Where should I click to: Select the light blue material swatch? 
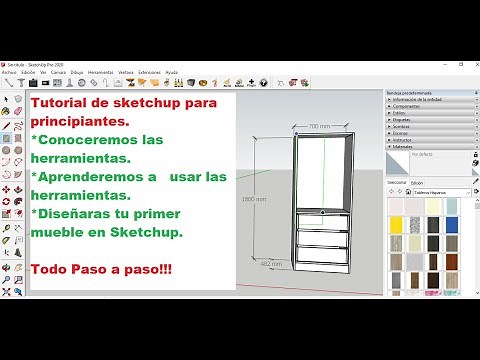(452, 206)
